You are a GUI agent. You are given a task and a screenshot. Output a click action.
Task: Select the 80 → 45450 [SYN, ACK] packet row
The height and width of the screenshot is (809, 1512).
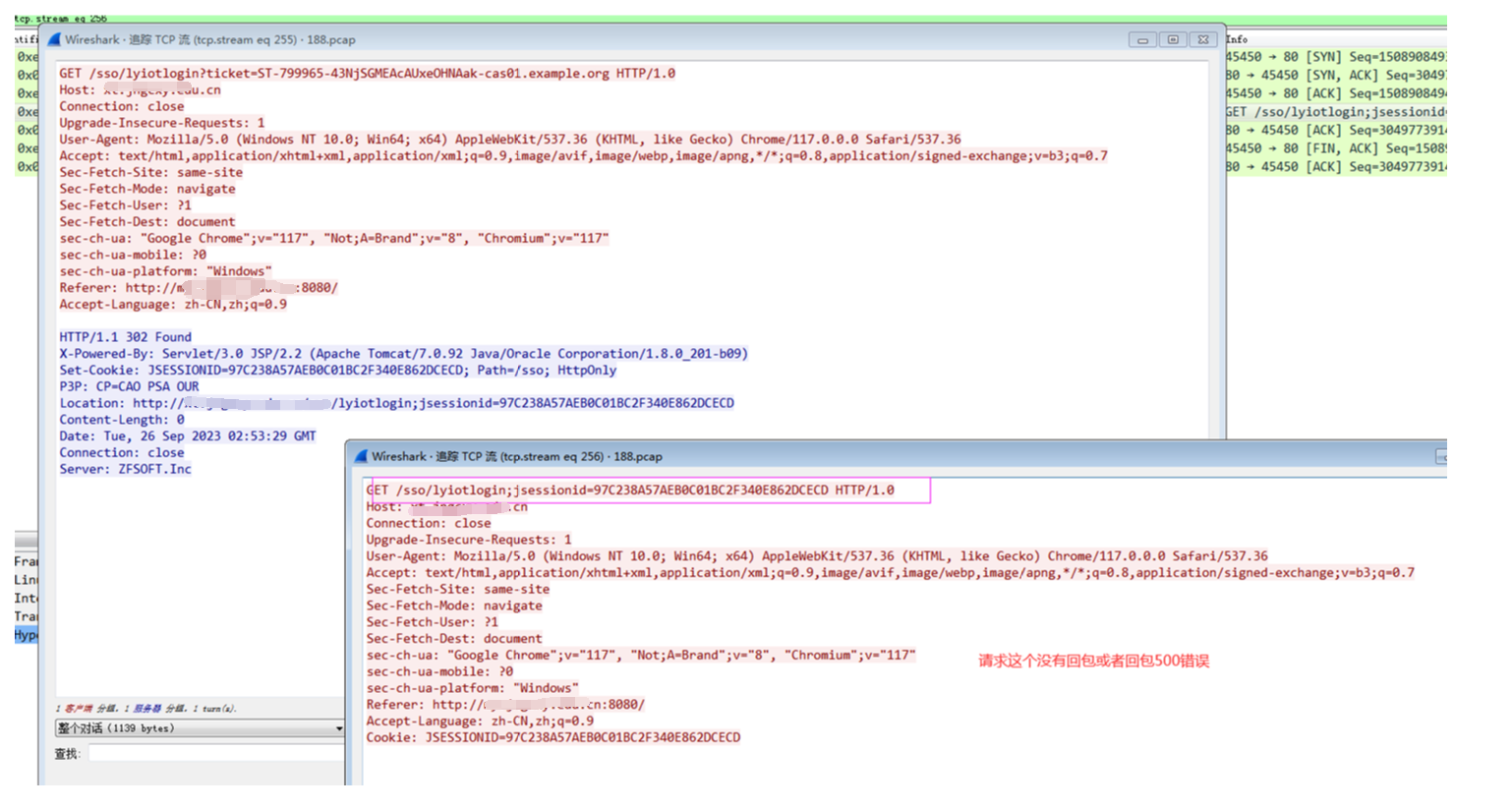click(1335, 76)
